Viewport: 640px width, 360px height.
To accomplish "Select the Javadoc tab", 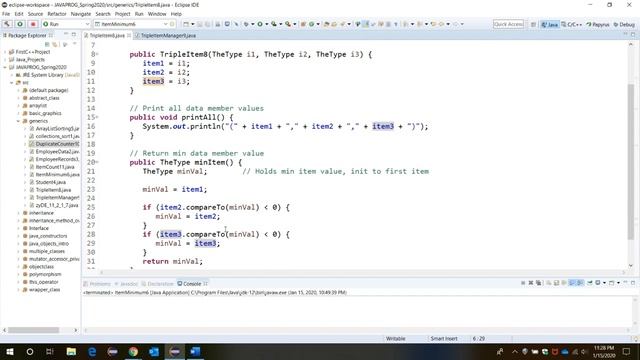I will (126, 284).
